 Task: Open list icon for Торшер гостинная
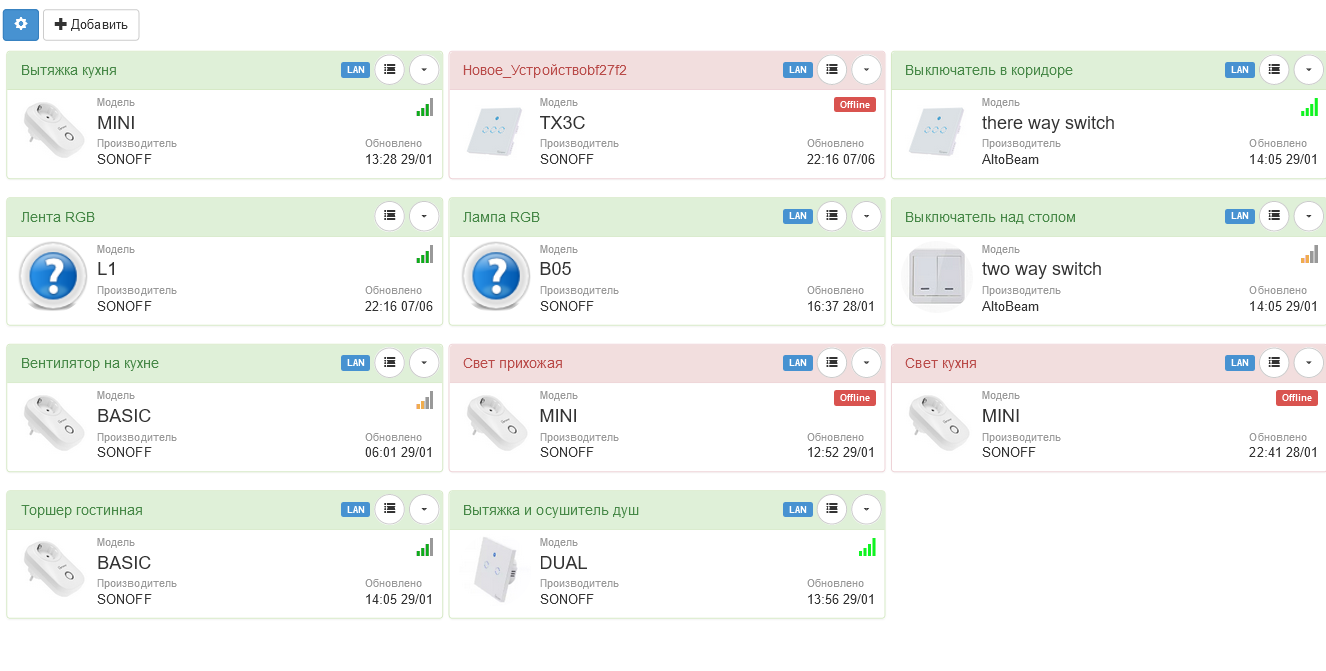[x=390, y=509]
